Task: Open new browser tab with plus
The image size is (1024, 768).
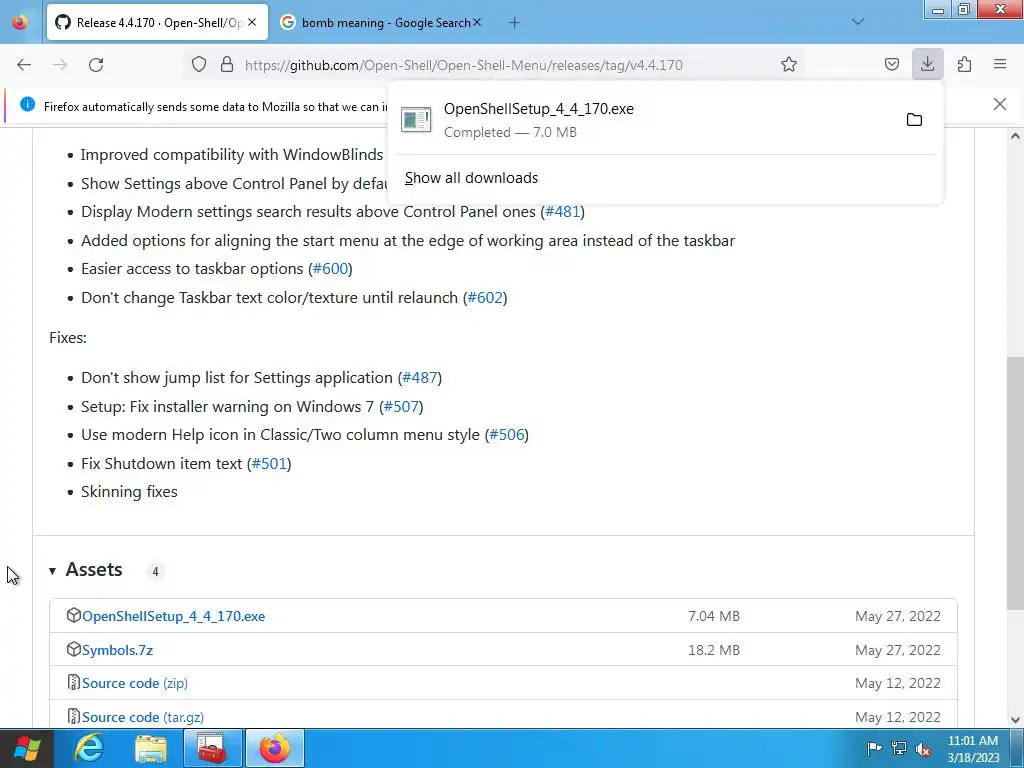Action: pos(515,23)
